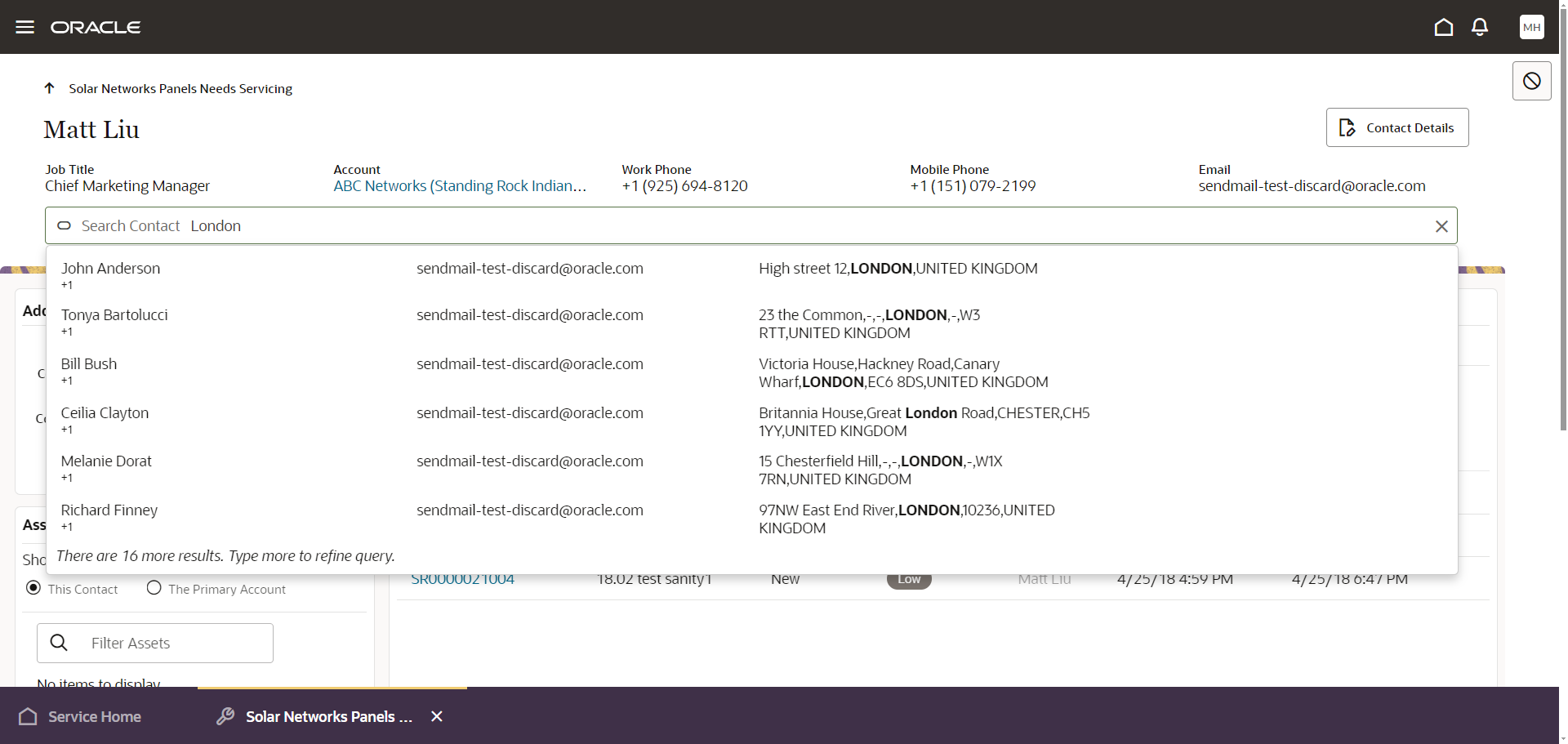Select Melanie Dorat from results
This screenshot has width=1568, height=744.
point(106,461)
